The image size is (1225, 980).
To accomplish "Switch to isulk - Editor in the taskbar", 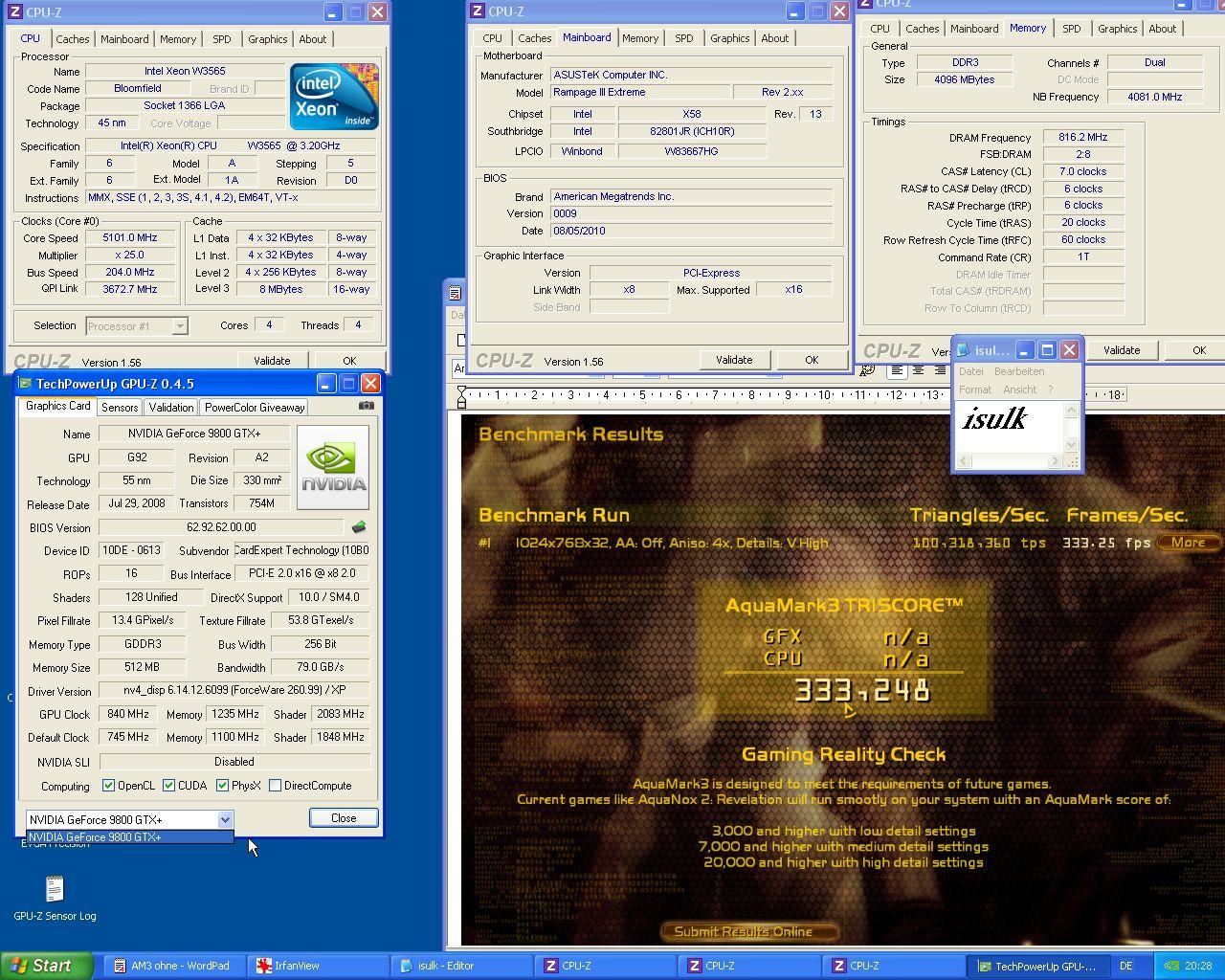I will coord(460,966).
